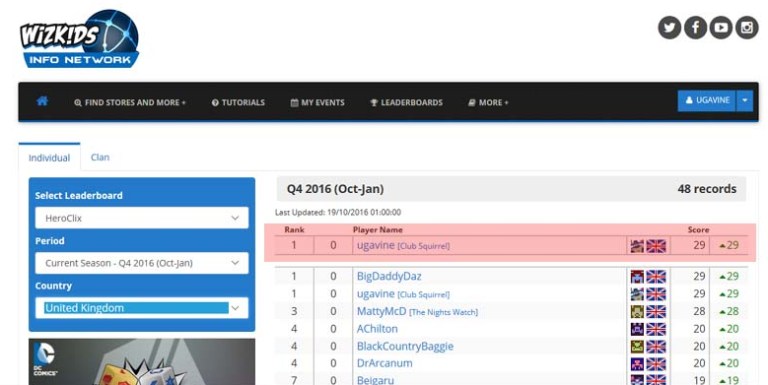The width and height of the screenshot is (768, 385).
Task: Open WizKids Instagram icon
Action: click(746, 27)
